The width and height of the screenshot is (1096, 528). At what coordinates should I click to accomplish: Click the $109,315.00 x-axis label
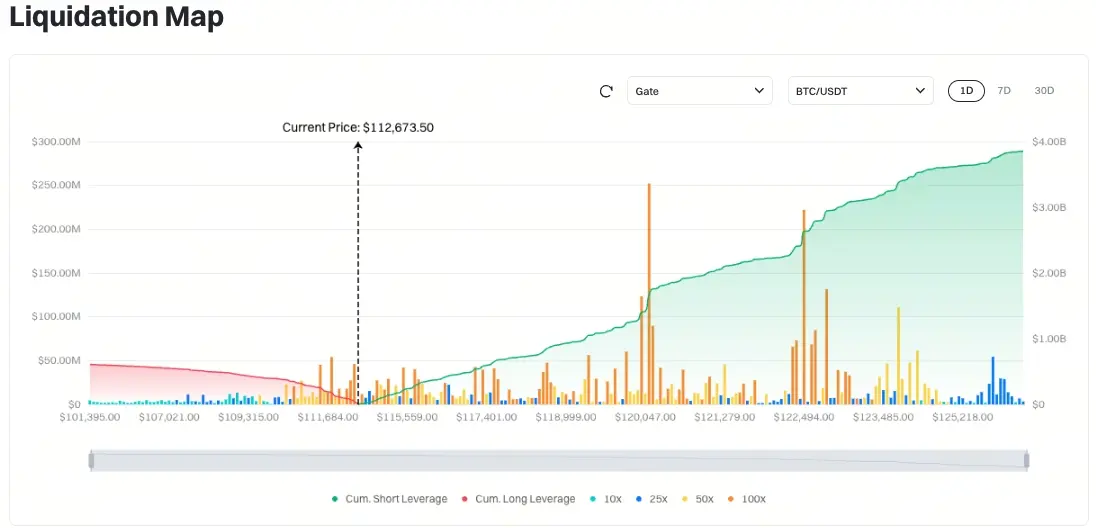(249, 417)
